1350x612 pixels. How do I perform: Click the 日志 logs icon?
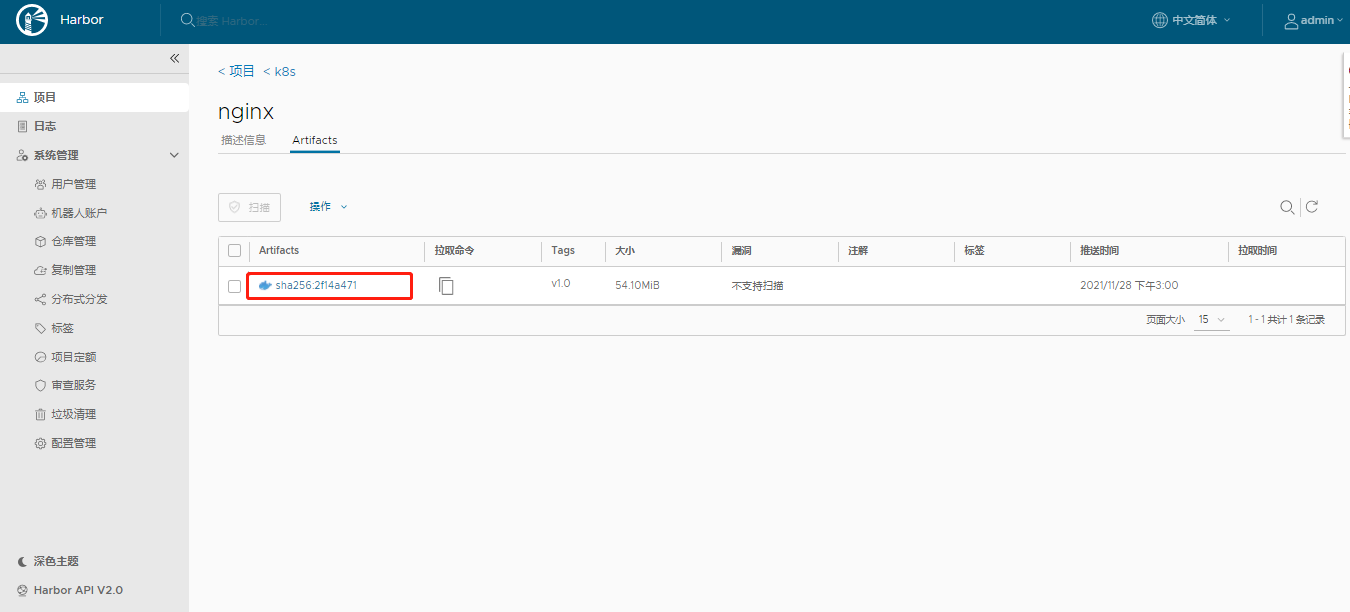pos(23,127)
